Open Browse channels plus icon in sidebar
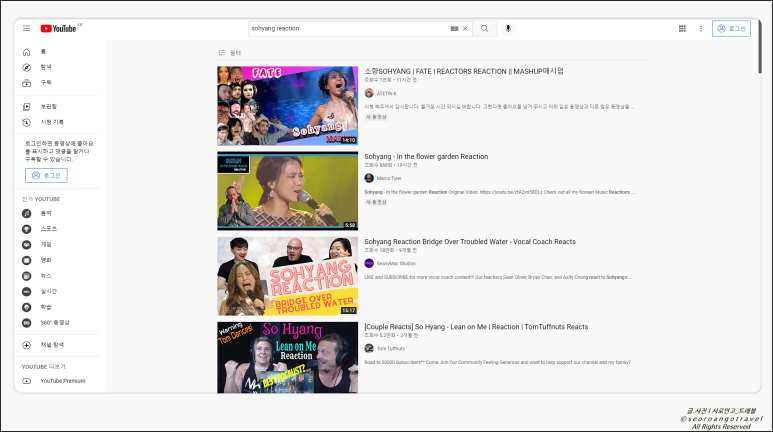 pyautogui.click(x=27, y=345)
